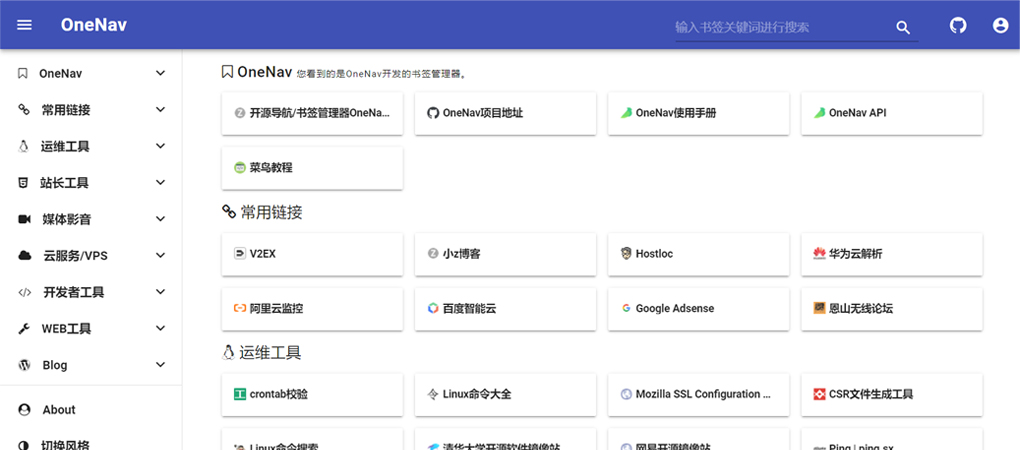1020x450 pixels.
Task: Open the 小z博客 card
Action: click(505, 254)
